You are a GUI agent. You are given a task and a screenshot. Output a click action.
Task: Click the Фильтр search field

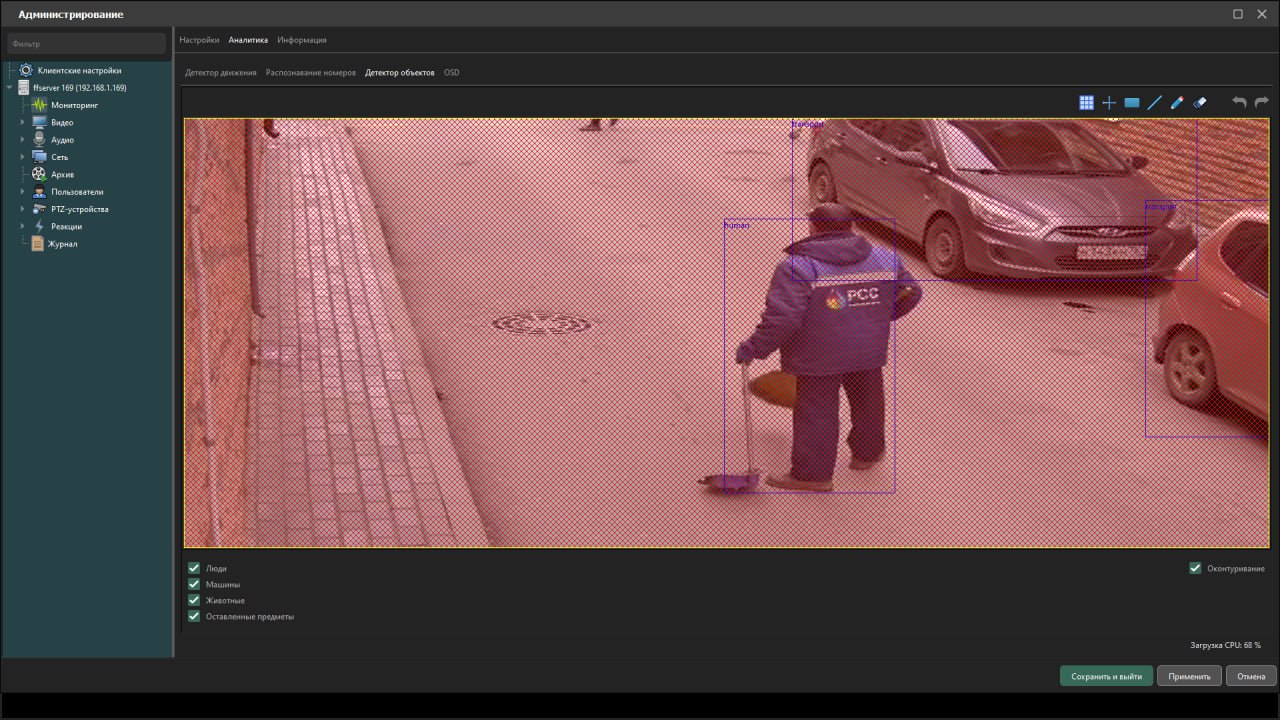pyautogui.click(x=86, y=44)
